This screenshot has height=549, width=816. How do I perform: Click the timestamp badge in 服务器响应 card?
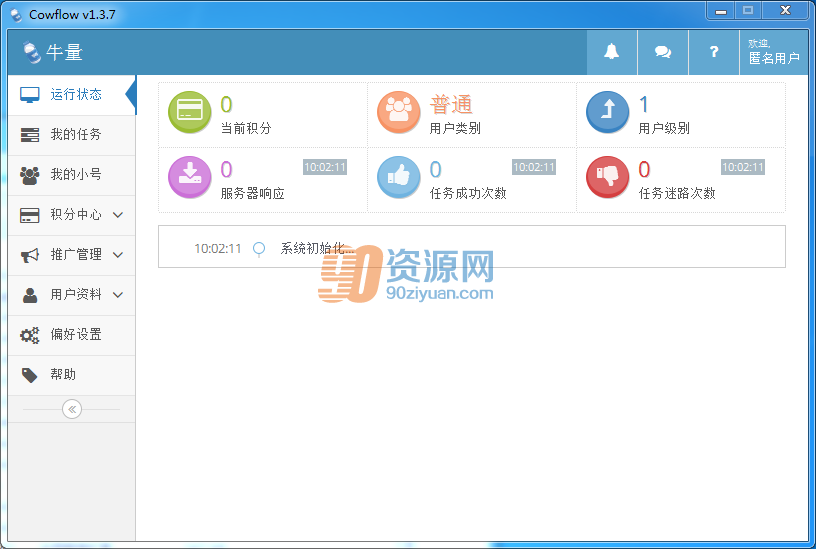tap(325, 167)
